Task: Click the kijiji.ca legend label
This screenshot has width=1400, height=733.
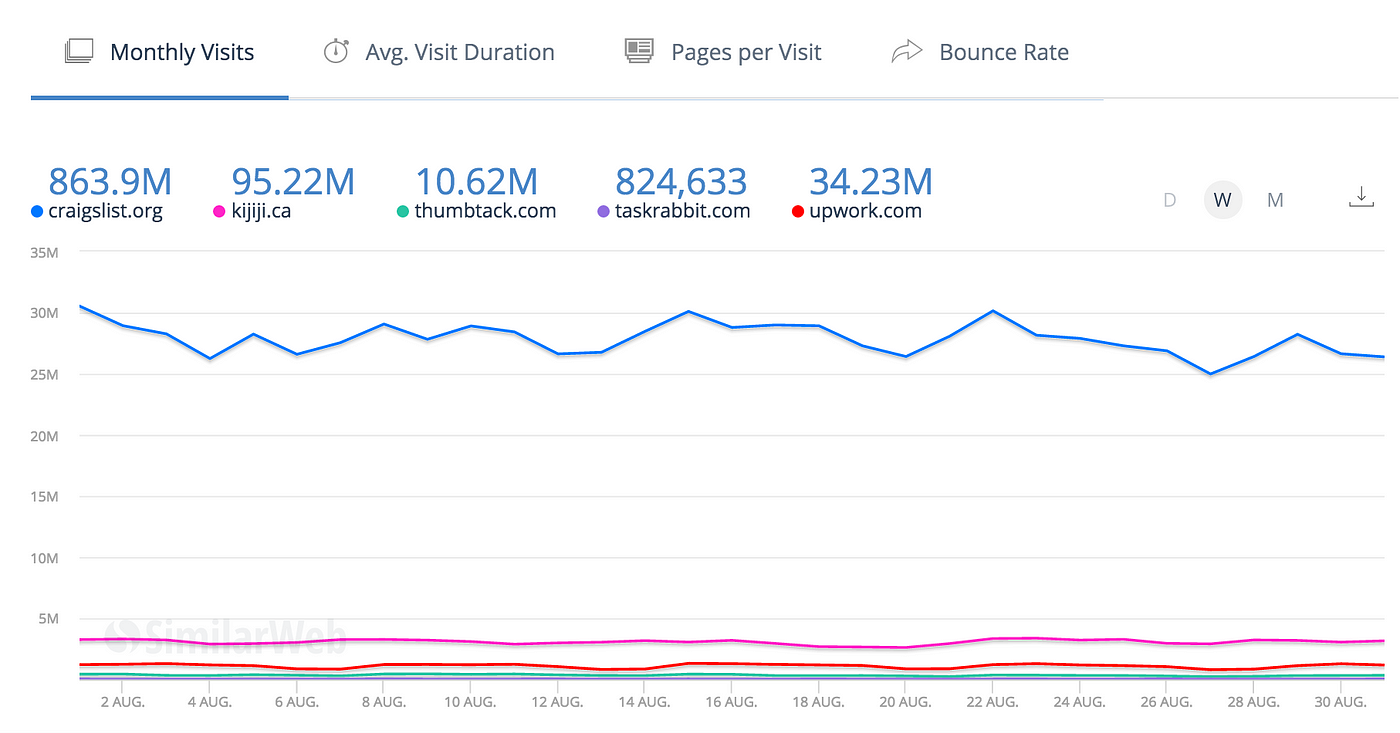Action: pos(261,211)
